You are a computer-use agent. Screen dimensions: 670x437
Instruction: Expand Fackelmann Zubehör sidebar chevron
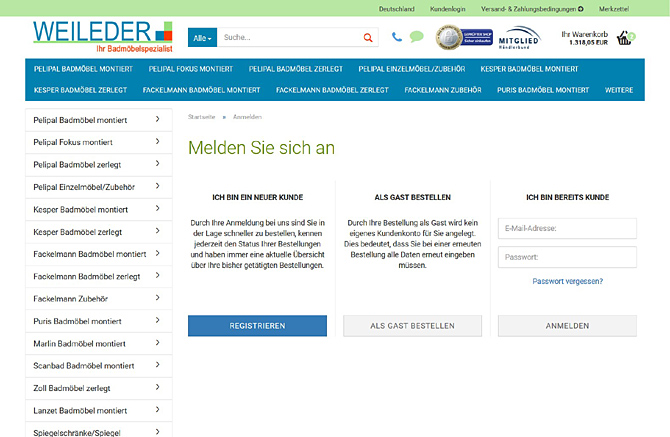point(157,298)
